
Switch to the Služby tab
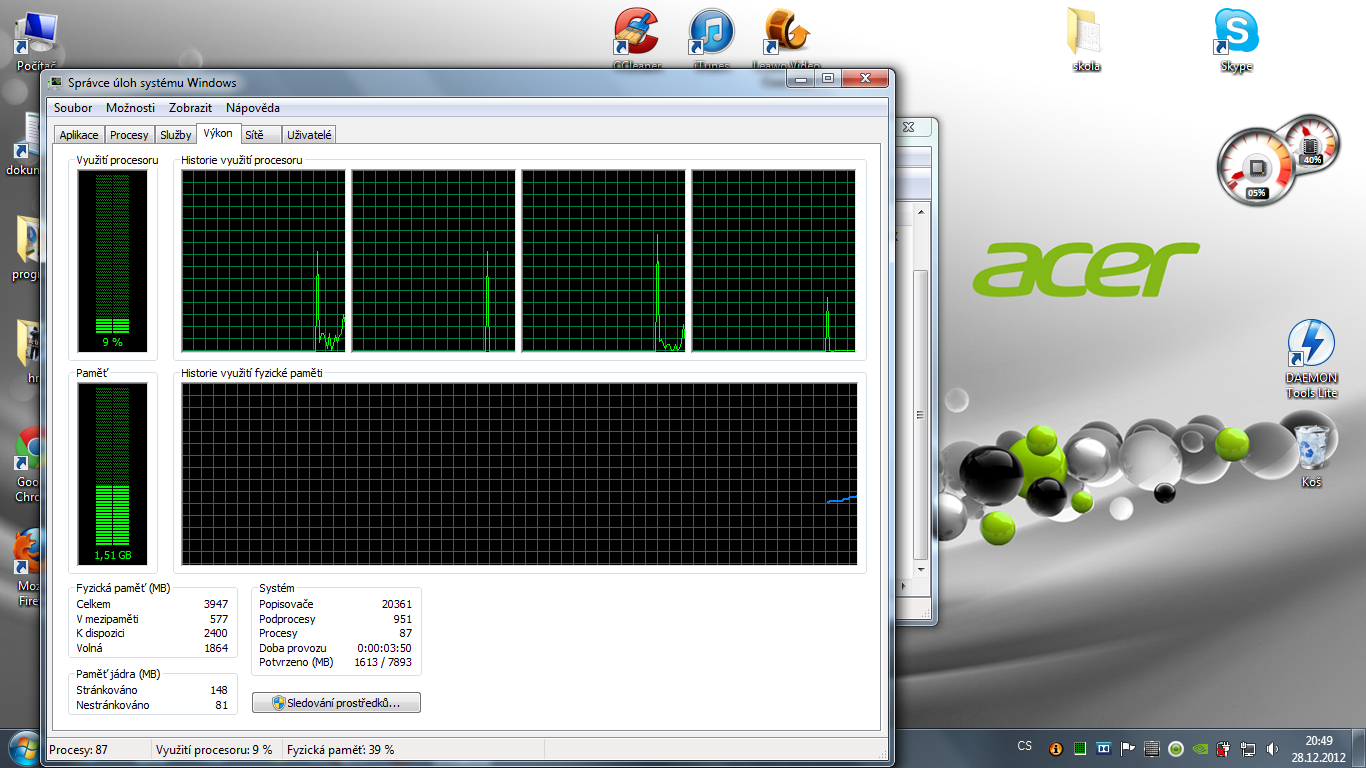pos(175,135)
